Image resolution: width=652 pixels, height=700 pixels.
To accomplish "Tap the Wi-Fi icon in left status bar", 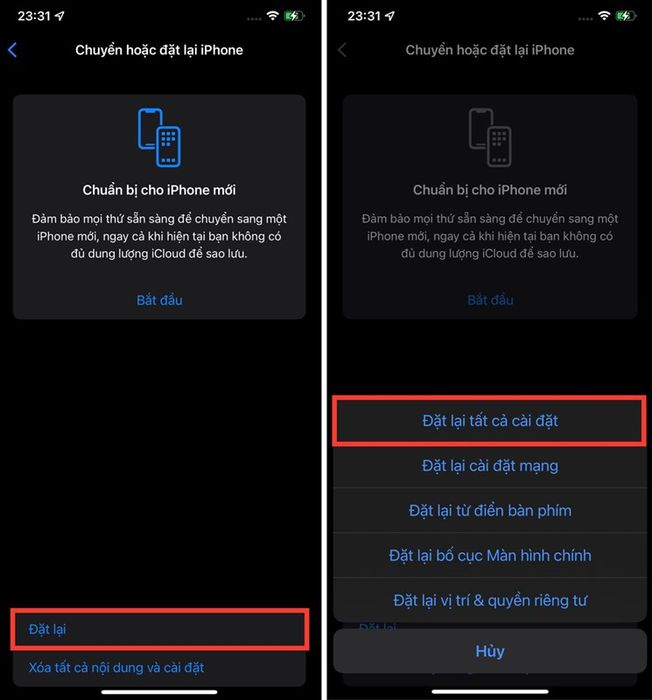I will pos(272,16).
